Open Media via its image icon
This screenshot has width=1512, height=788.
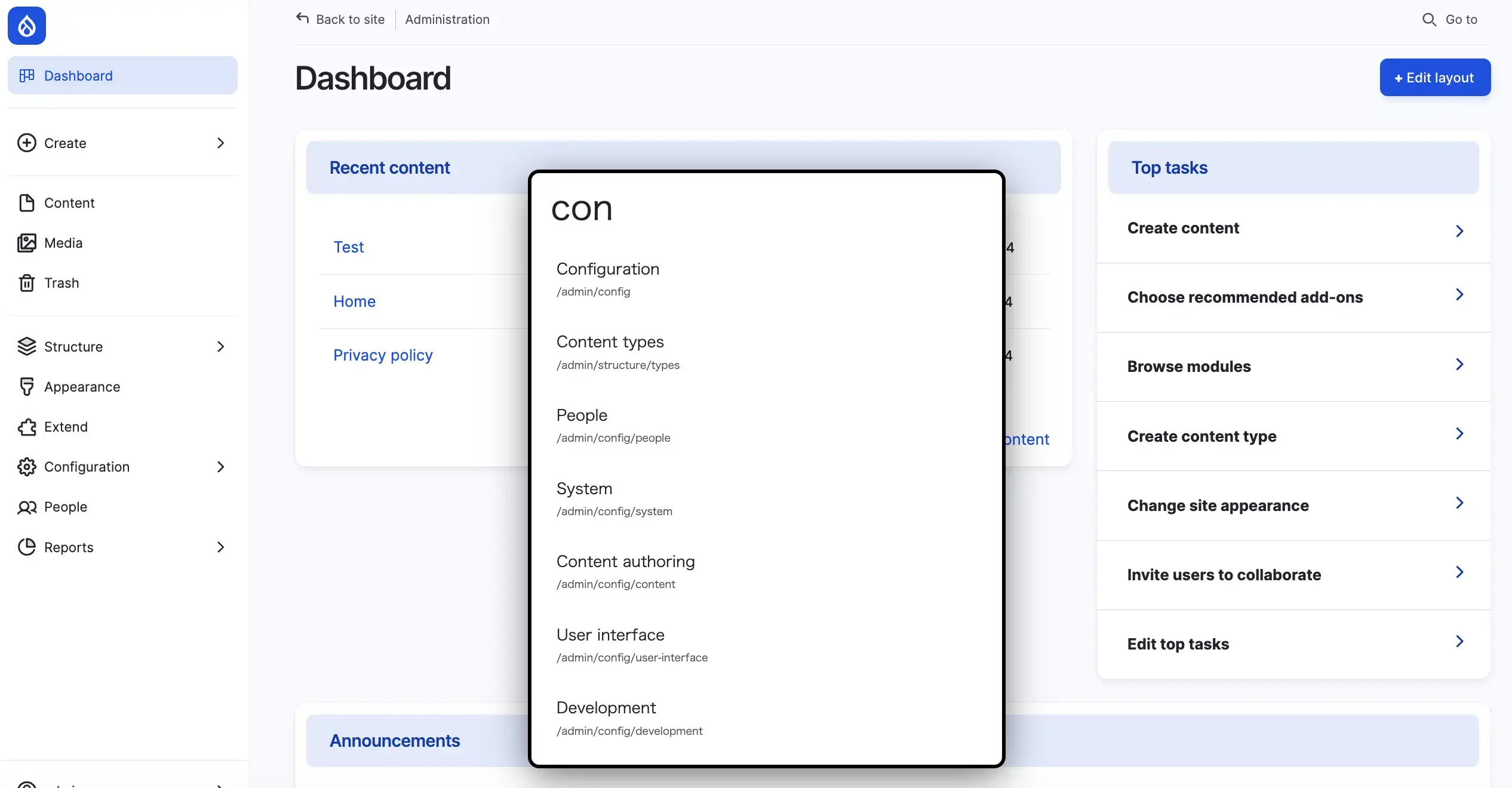[27, 243]
